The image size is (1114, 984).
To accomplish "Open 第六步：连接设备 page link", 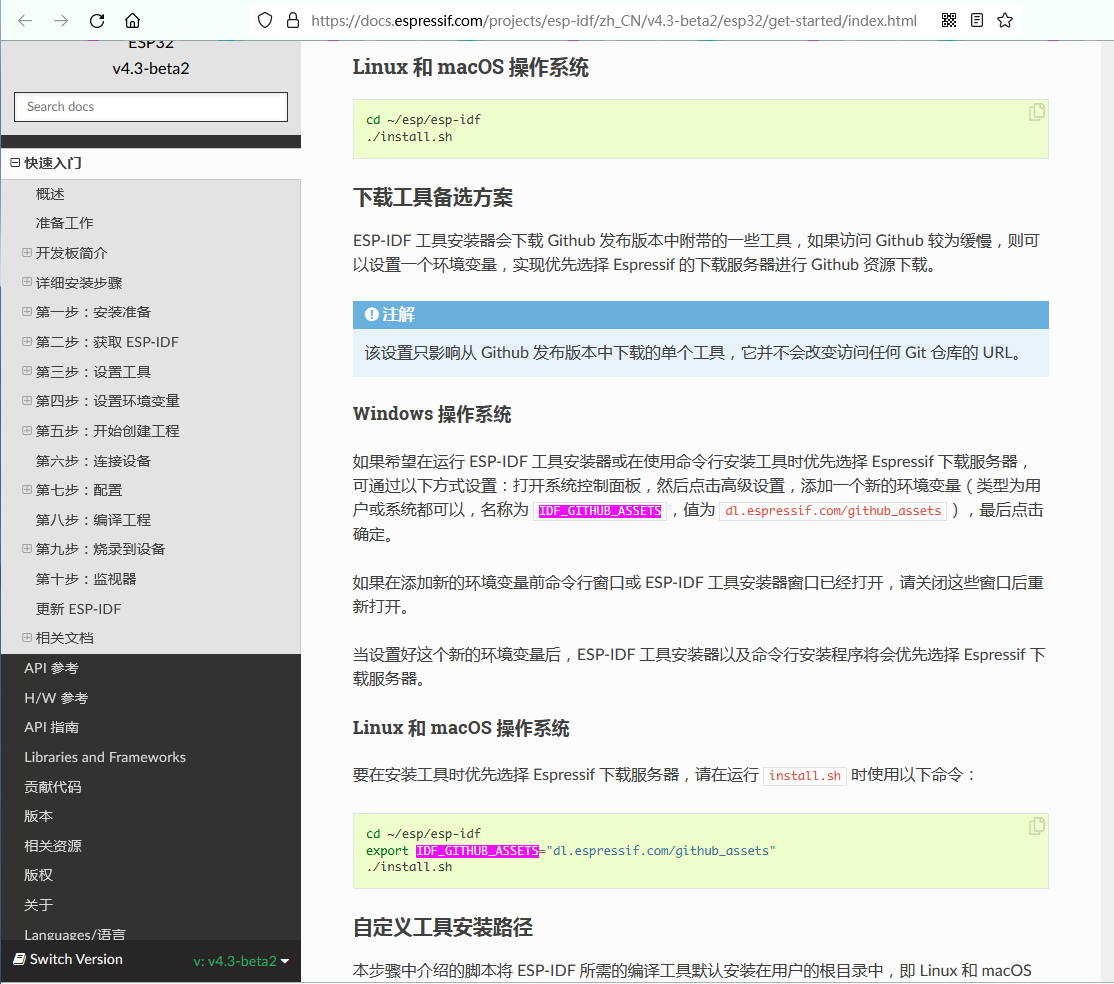I will (93, 461).
